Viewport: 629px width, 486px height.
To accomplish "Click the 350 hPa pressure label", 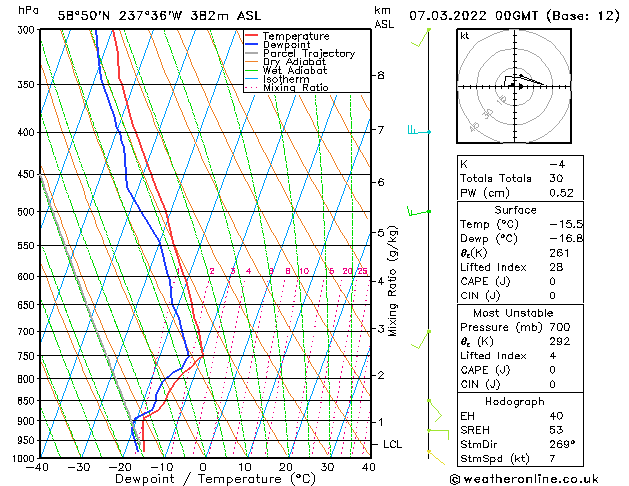I will [28, 85].
